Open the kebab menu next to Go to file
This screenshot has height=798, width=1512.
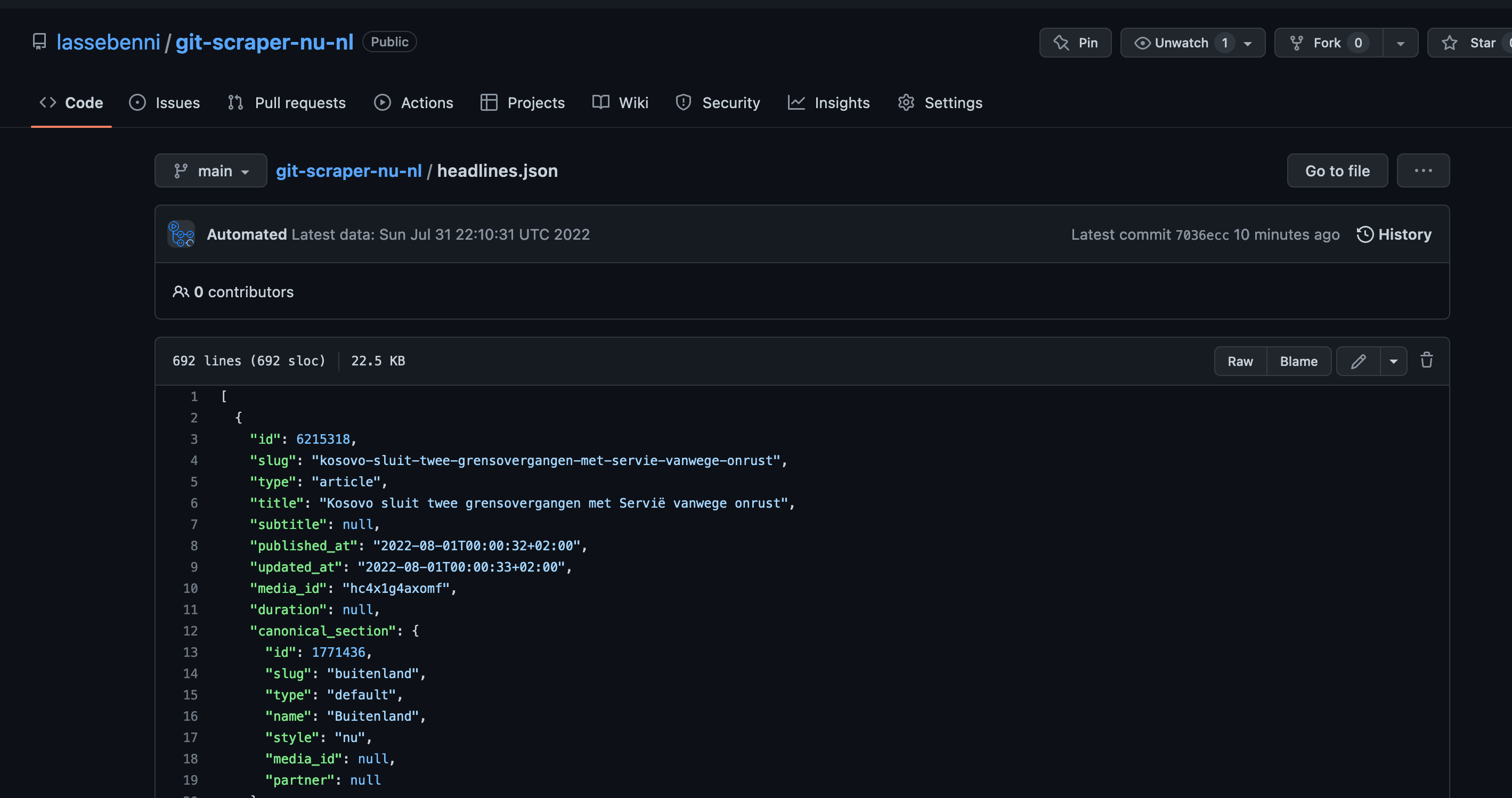1423,170
